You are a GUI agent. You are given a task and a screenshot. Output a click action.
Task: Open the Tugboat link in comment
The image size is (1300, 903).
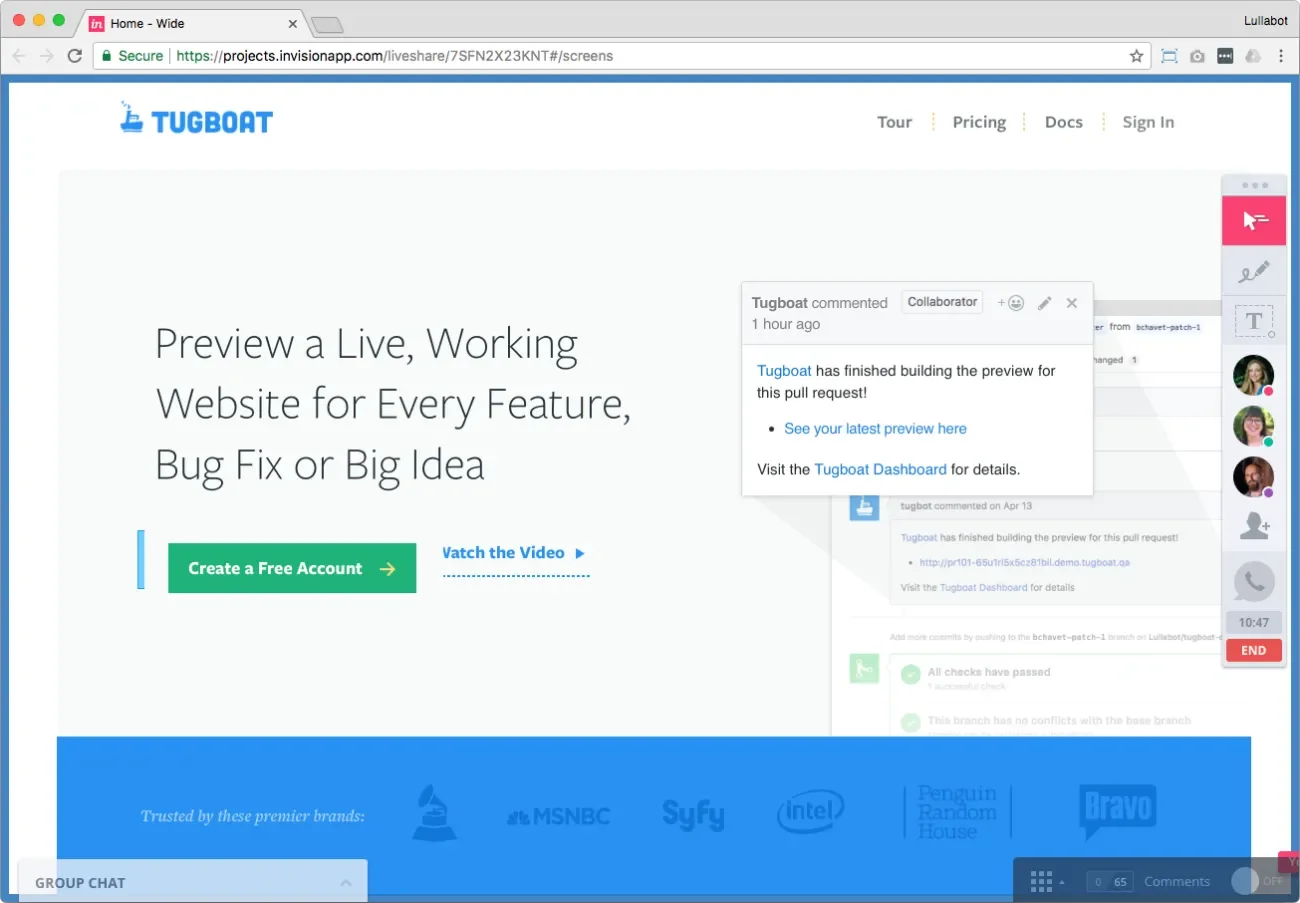(784, 370)
